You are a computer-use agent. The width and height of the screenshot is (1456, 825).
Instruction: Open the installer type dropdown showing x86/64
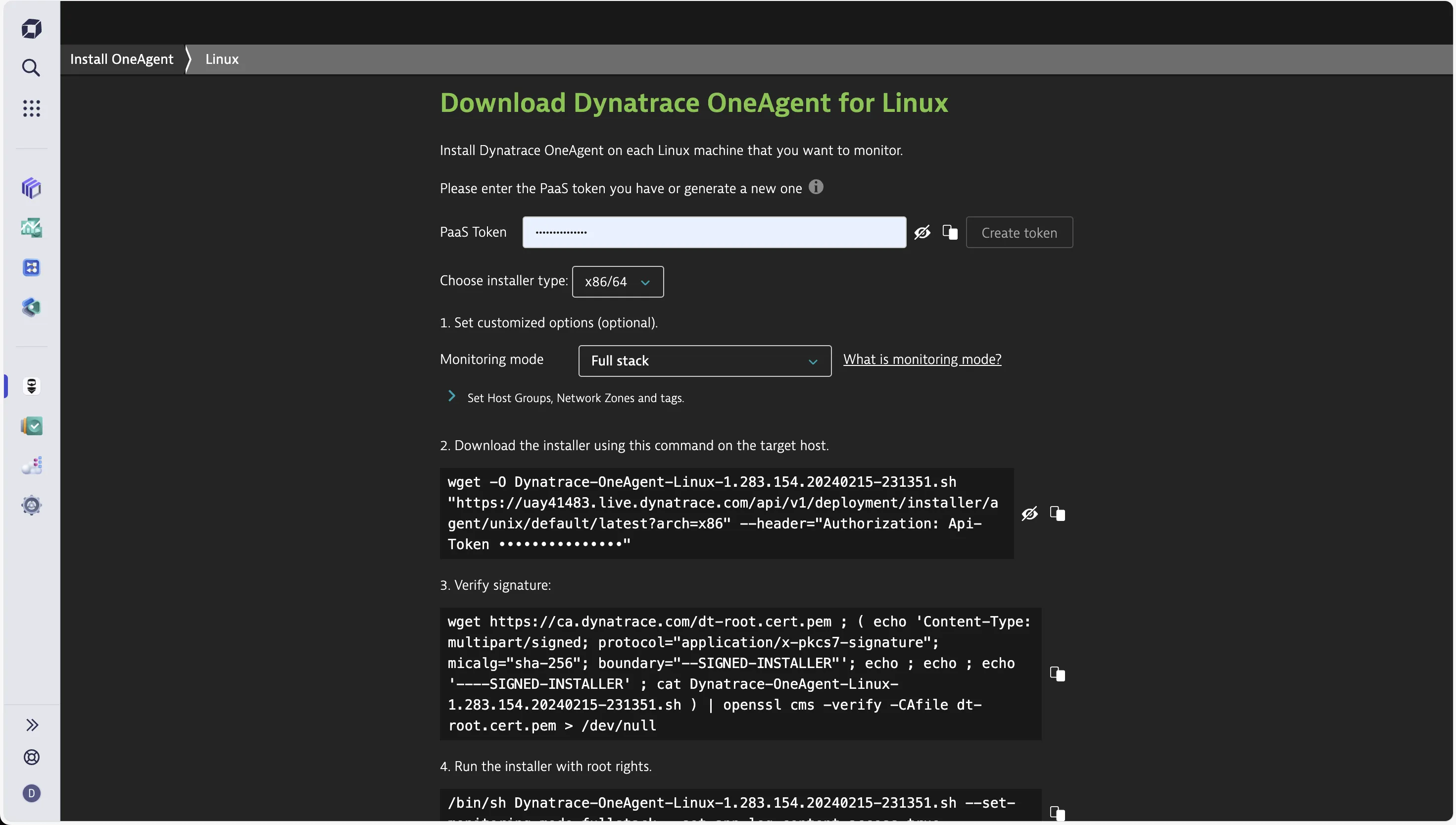[617, 282]
